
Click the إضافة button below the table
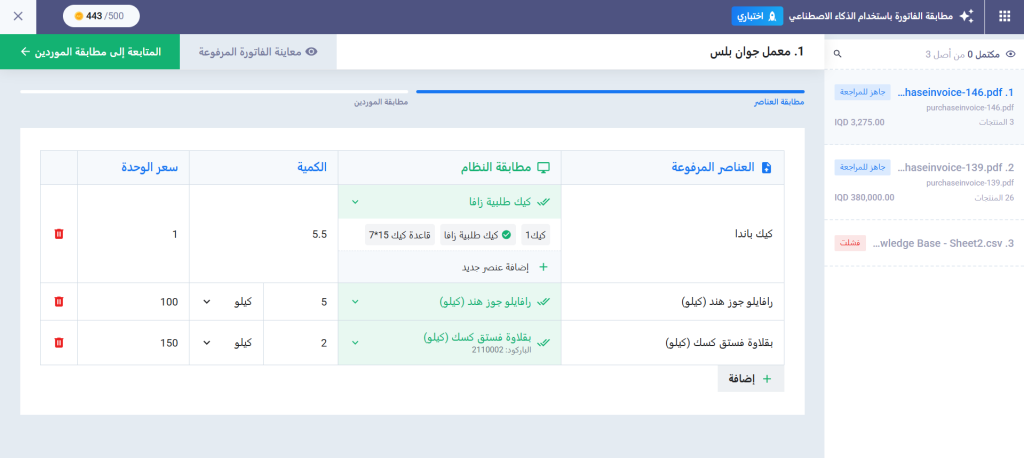750,379
